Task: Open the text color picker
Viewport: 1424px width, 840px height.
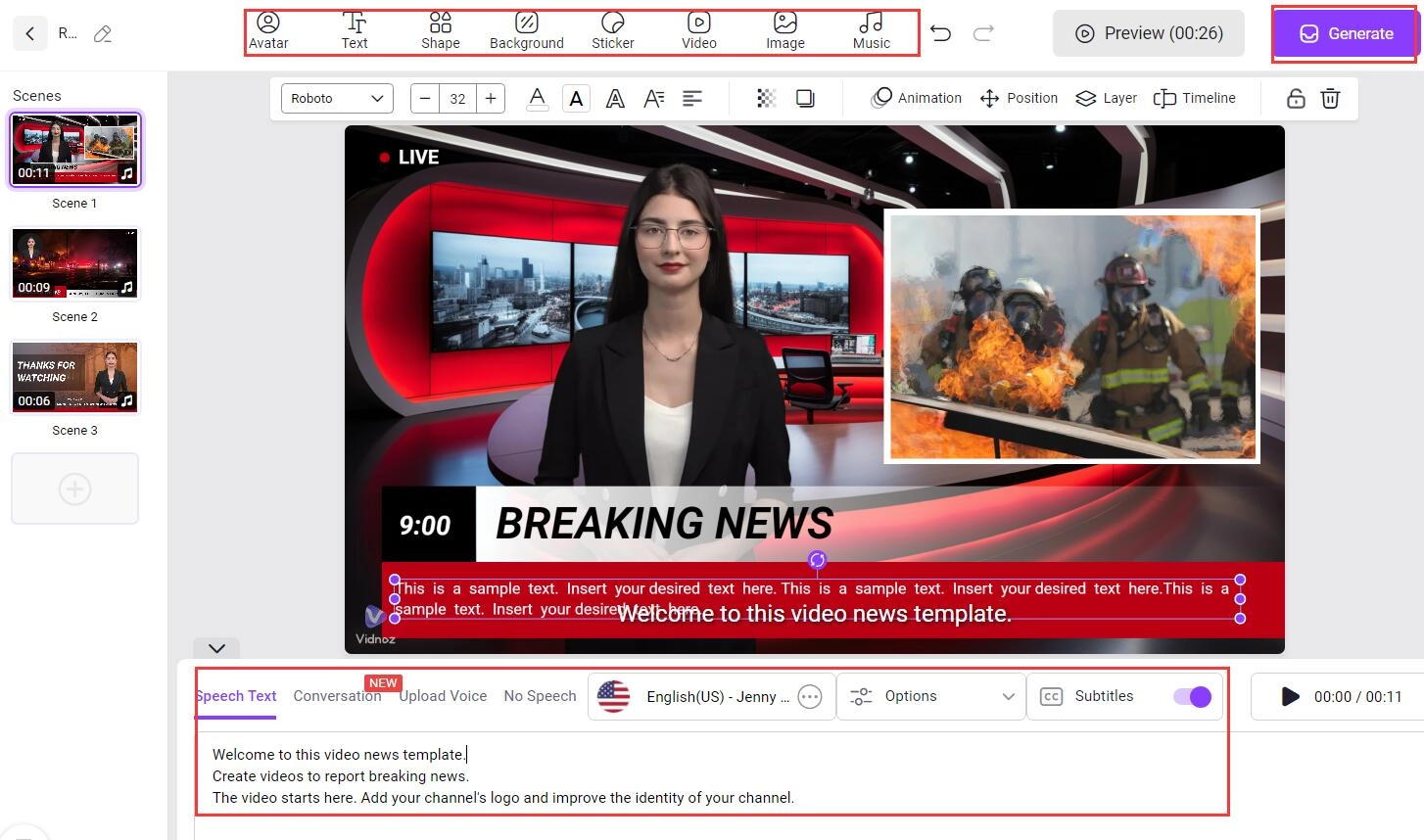Action: pos(537,98)
